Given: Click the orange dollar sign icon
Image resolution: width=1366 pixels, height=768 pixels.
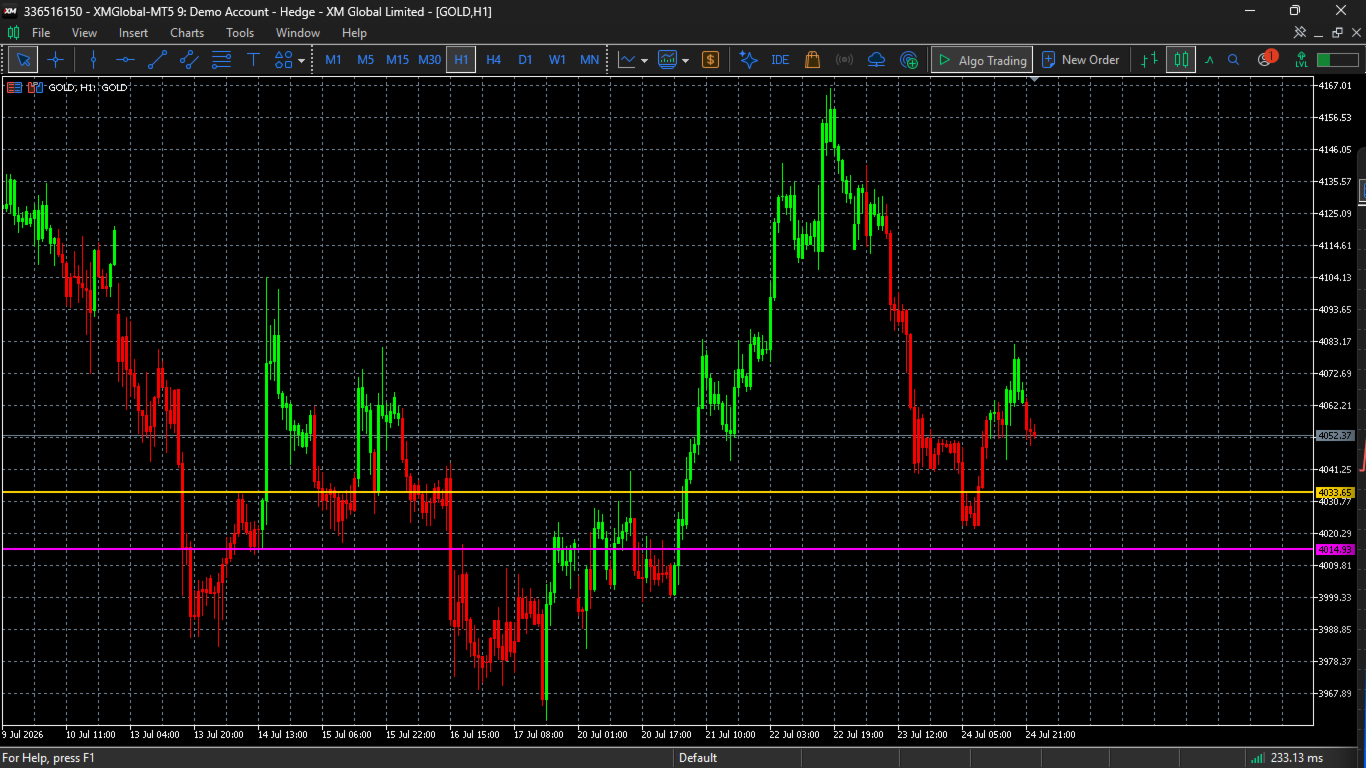Looking at the screenshot, I should pos(711,60).
